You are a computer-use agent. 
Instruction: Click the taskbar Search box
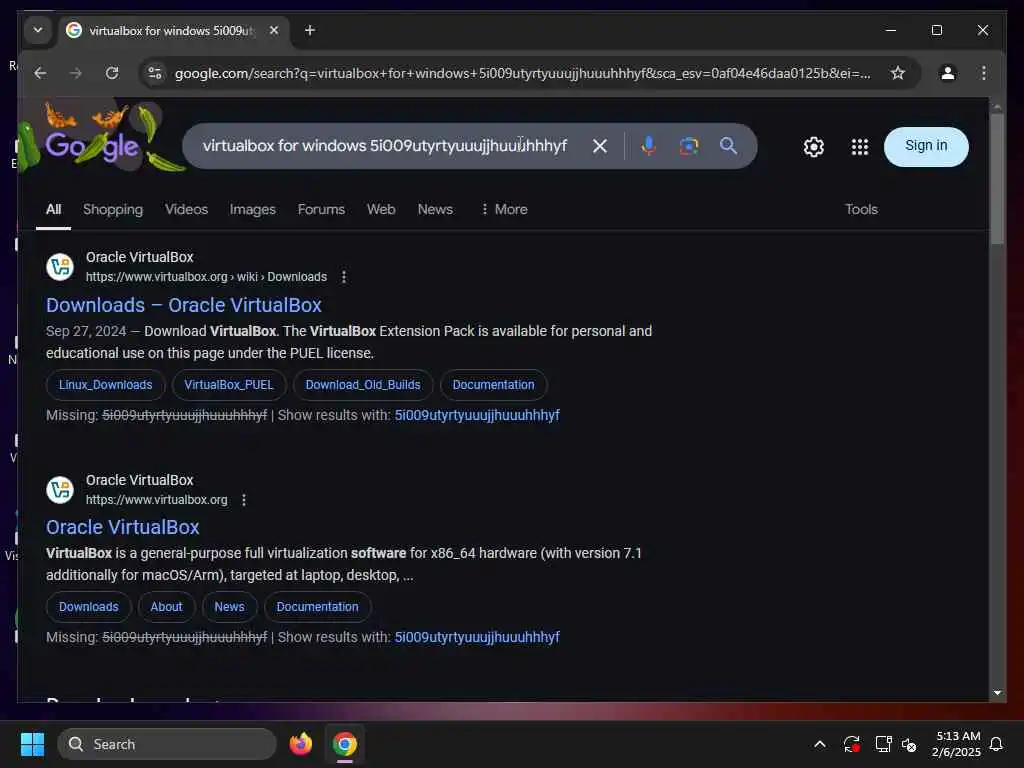click(x=167, y=744)
